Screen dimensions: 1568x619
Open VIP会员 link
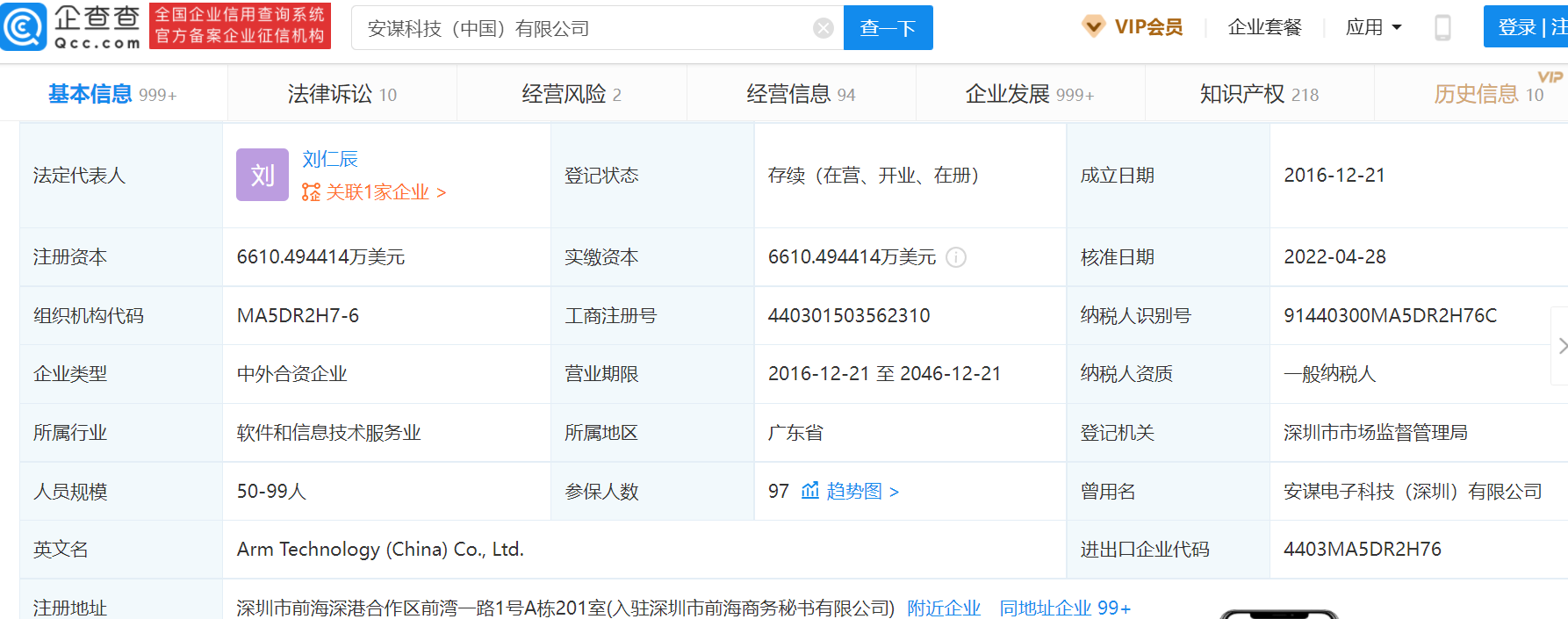tap(1148, 27)
